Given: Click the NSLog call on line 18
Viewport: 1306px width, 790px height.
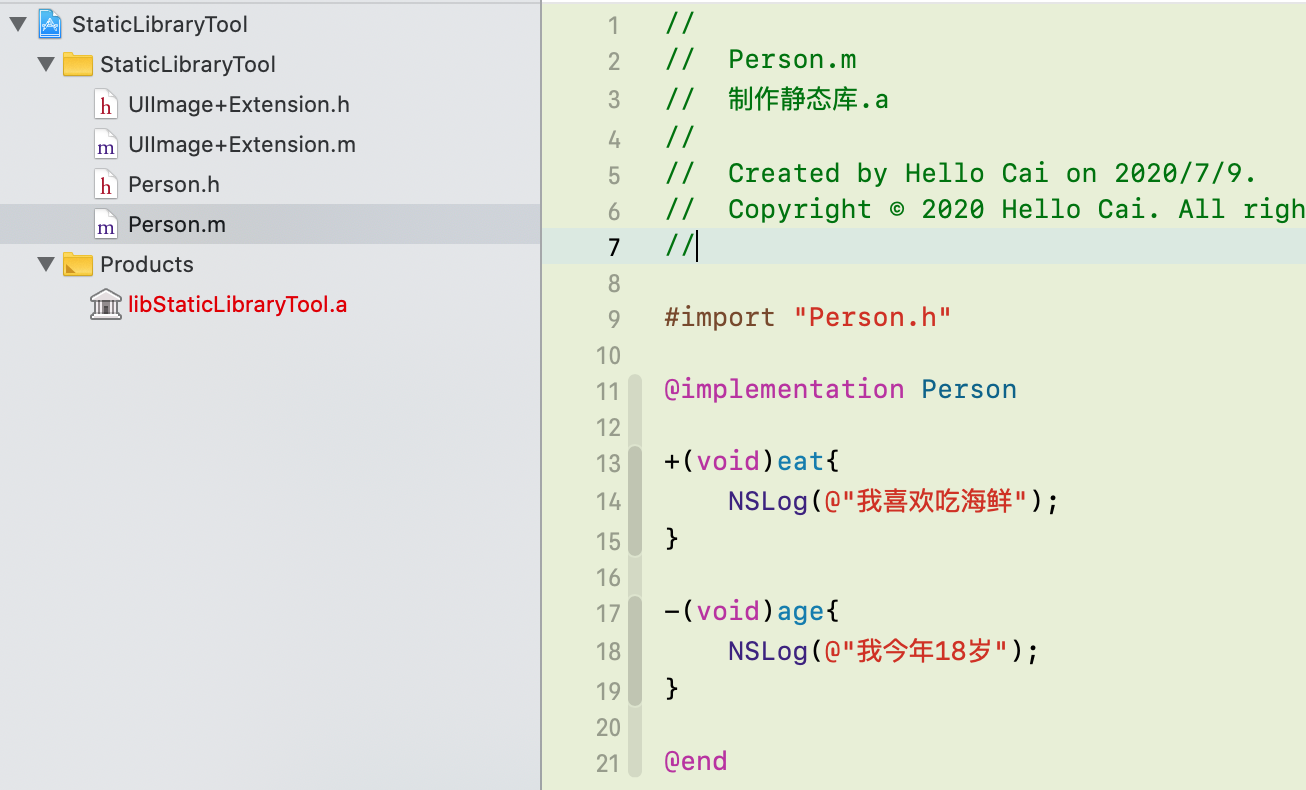Looking at the screenshot, I should point(768,651).
